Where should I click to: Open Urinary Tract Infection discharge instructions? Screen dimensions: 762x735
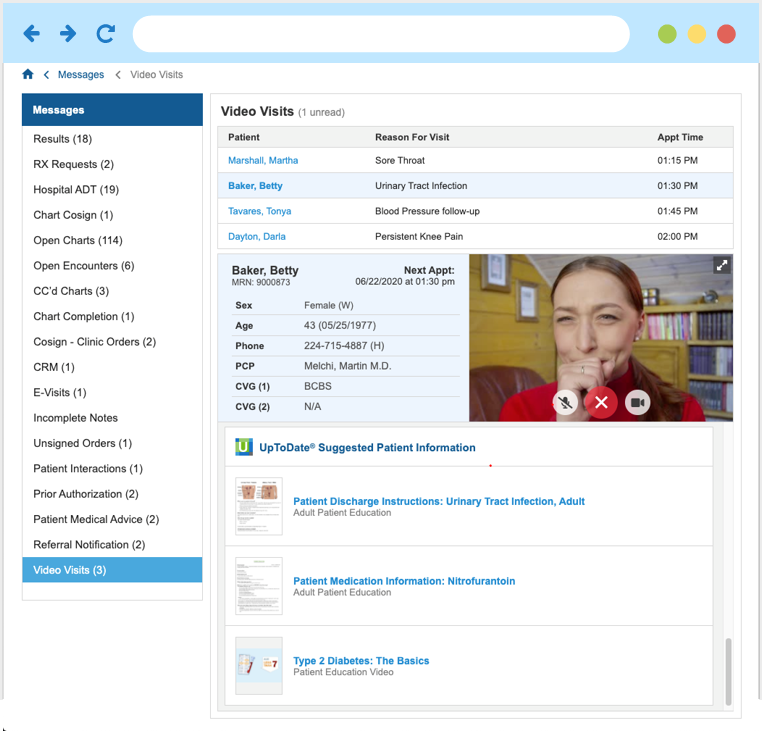(x=438, y=501)
